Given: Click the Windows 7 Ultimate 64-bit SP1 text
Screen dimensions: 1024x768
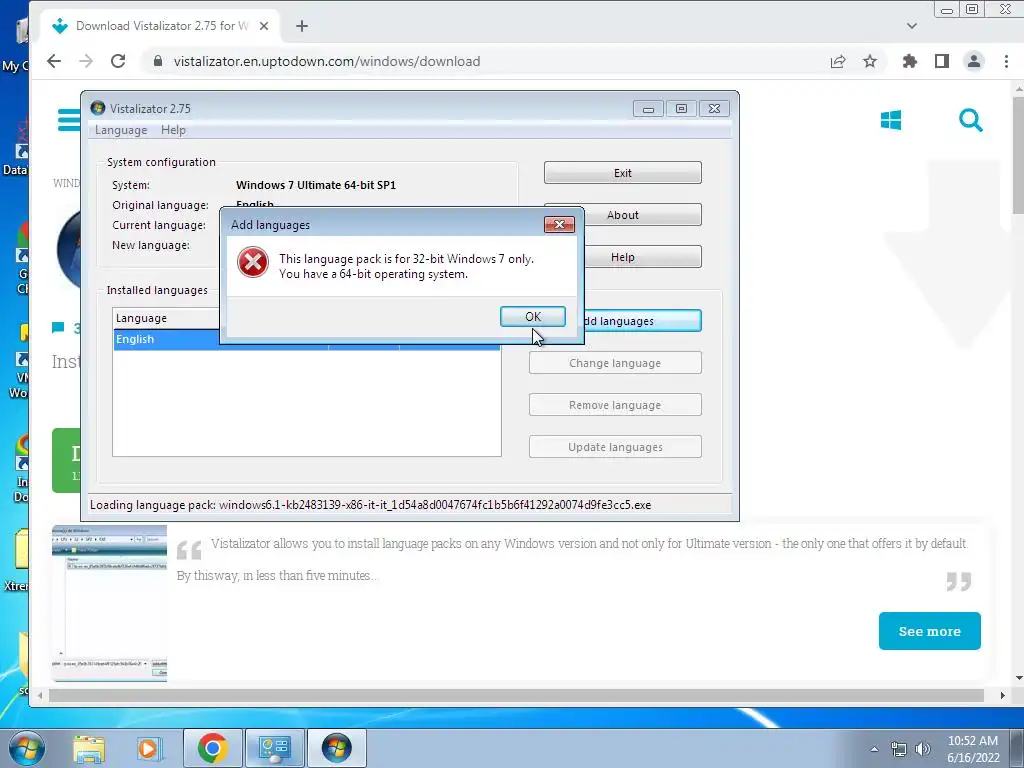Looking at the screenshot, I should (x=316, y=185).
